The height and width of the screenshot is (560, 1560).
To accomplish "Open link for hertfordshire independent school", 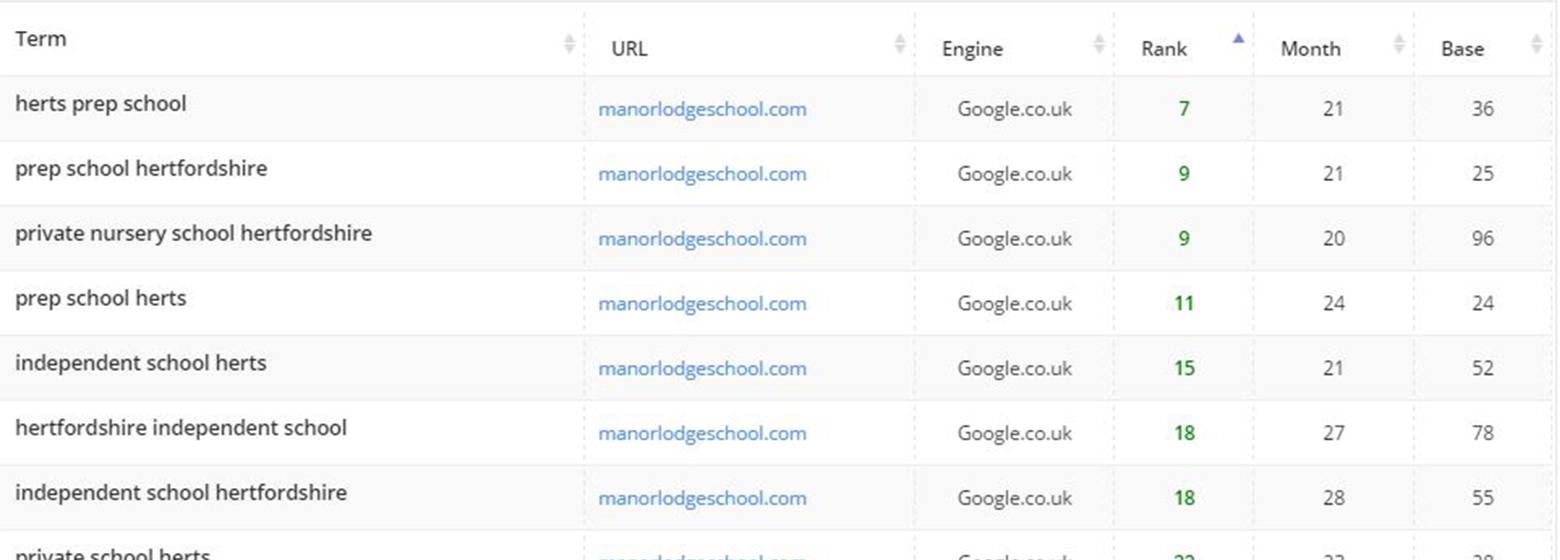I will [702, 434].
